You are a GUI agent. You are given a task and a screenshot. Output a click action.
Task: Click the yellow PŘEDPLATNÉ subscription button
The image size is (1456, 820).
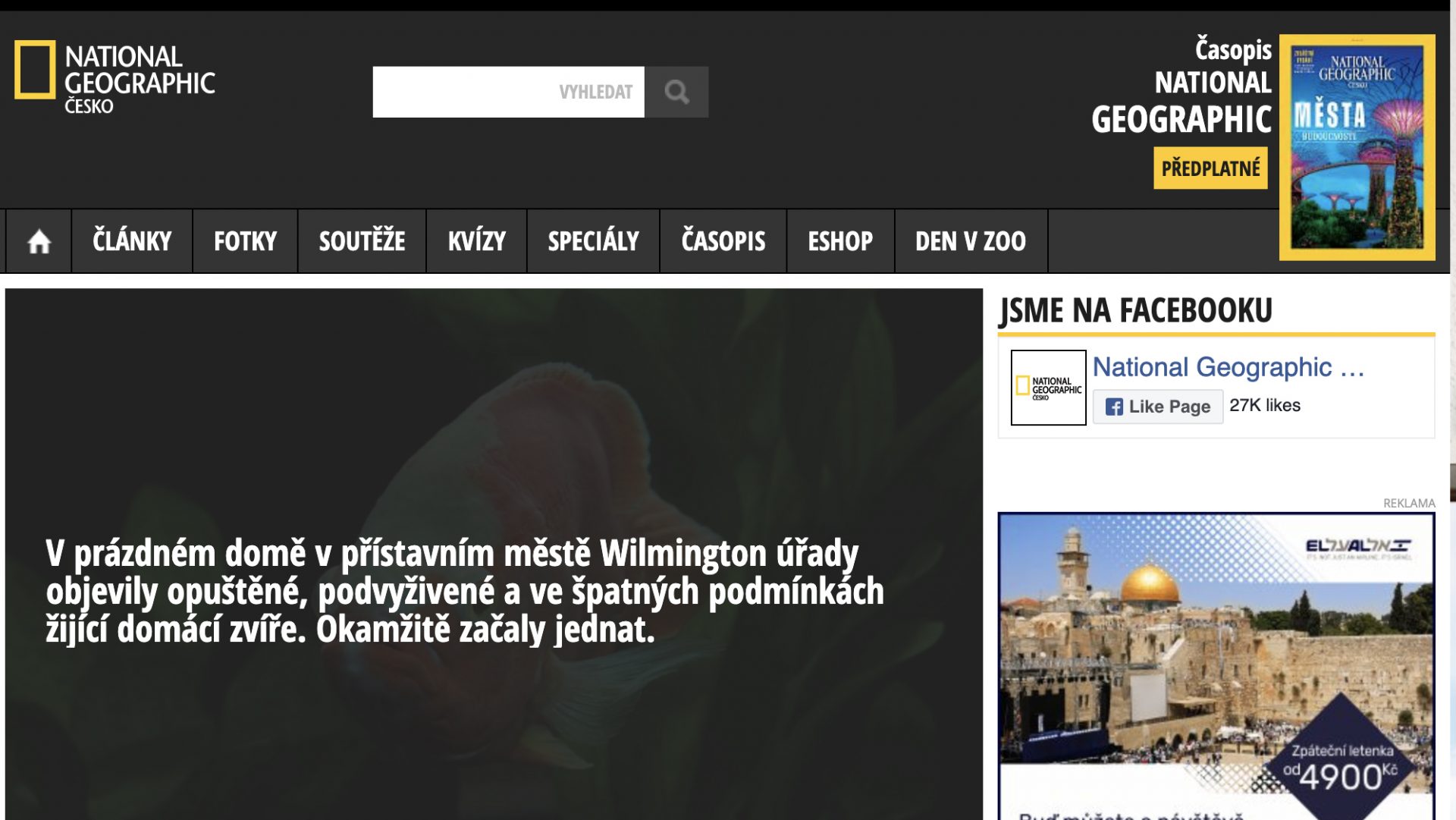tap(1210, 168)
